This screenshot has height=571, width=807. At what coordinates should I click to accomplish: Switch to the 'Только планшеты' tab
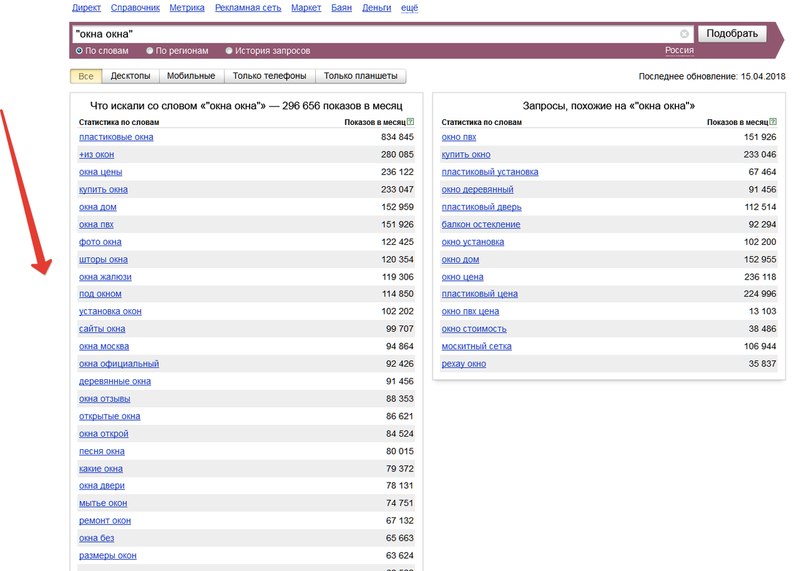360,76
